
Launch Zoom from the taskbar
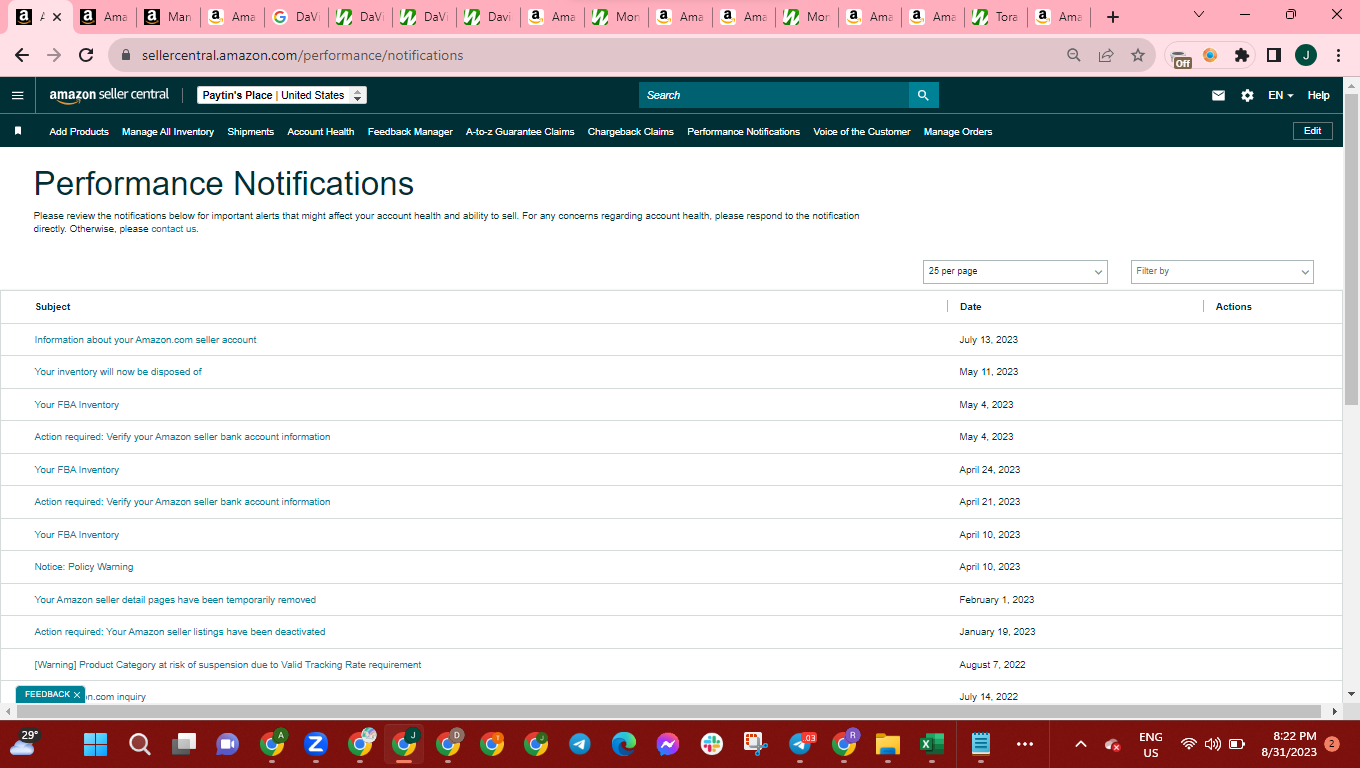click(316, 744)
